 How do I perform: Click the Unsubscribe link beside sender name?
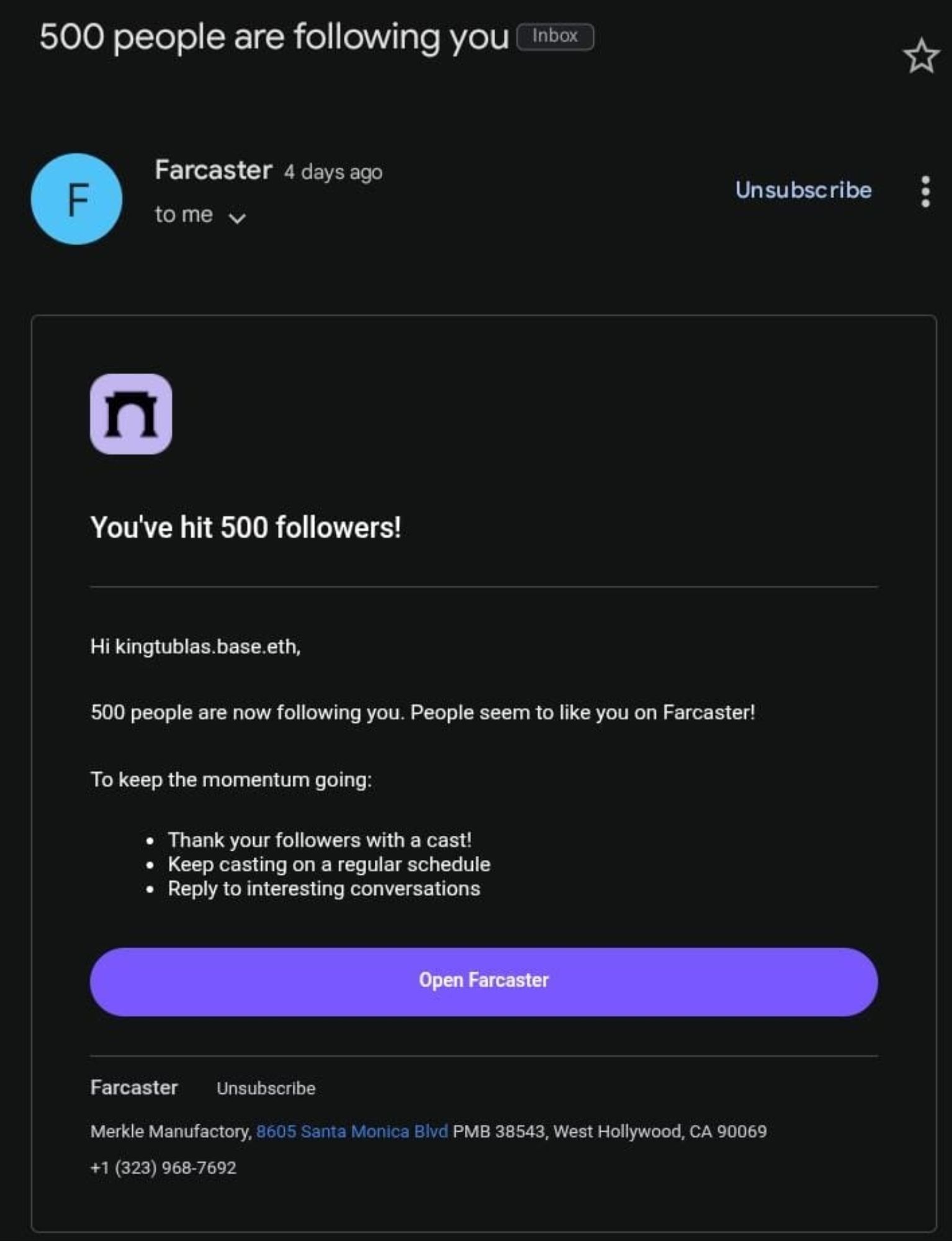(x=803, y=190)
